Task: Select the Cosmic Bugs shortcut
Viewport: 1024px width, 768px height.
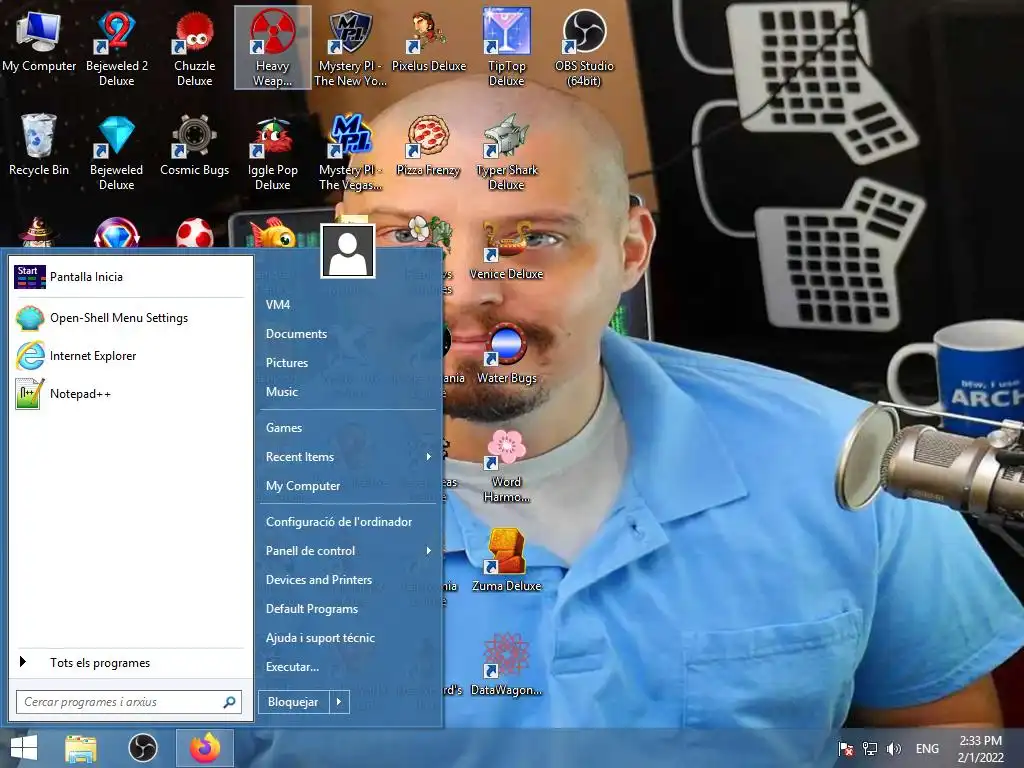Action: pyautogui.click(x=194, y=145)
